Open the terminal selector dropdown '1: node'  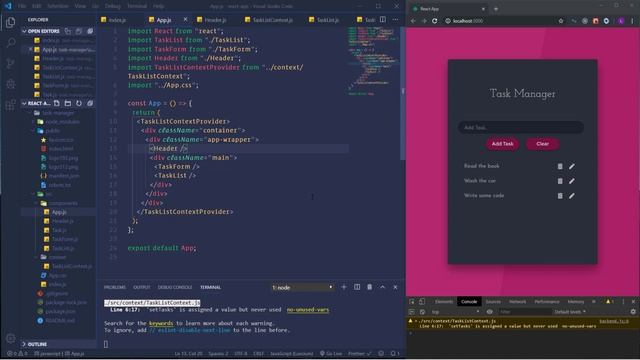[302, 287]
